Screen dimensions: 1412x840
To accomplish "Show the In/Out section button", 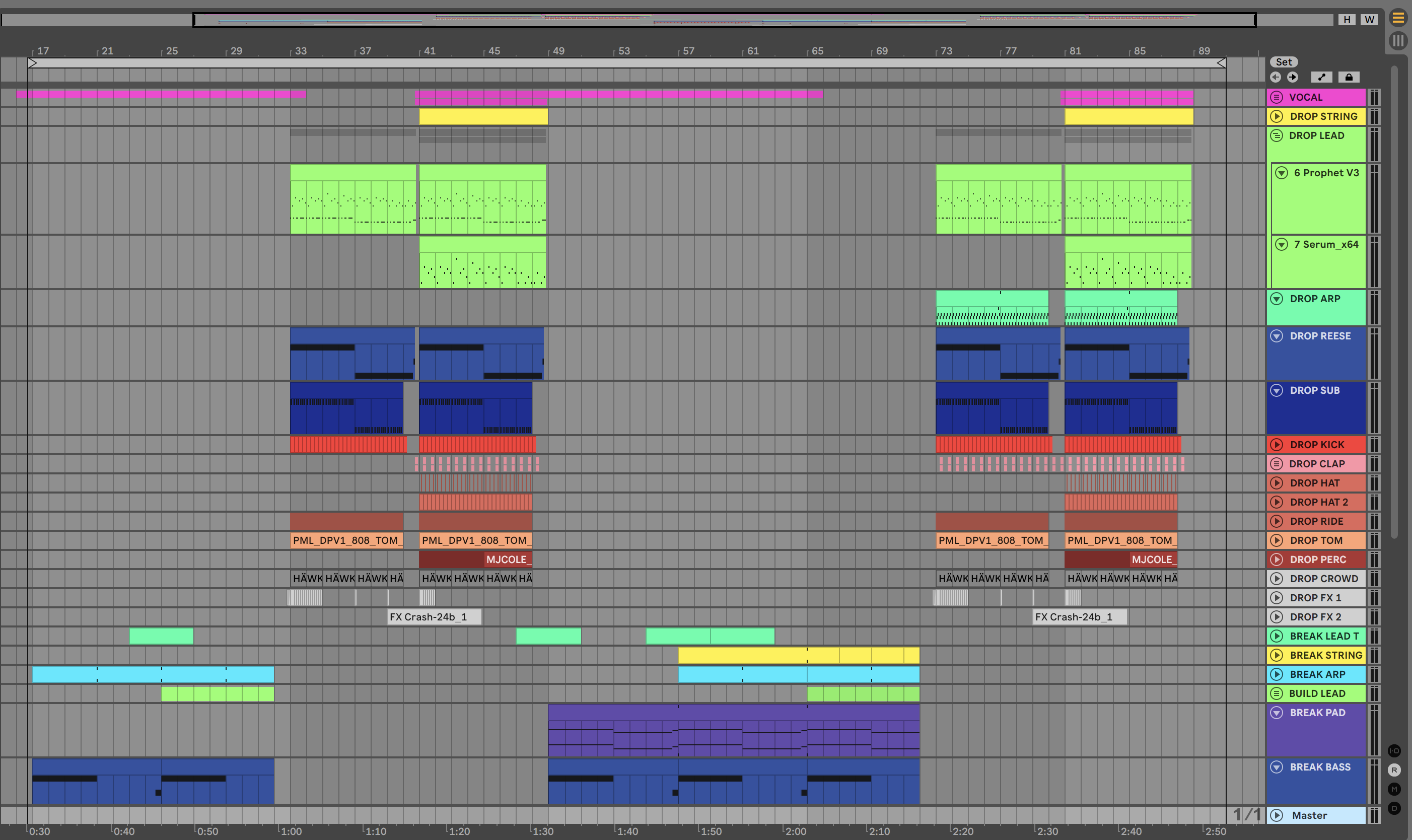I will [1394, 750].
